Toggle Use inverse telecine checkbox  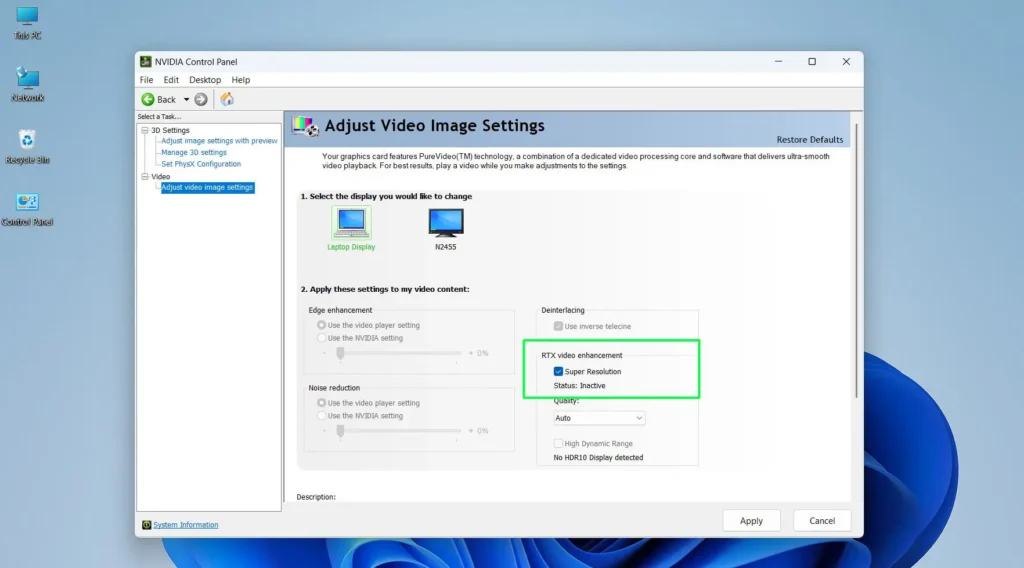coord(558,326)
